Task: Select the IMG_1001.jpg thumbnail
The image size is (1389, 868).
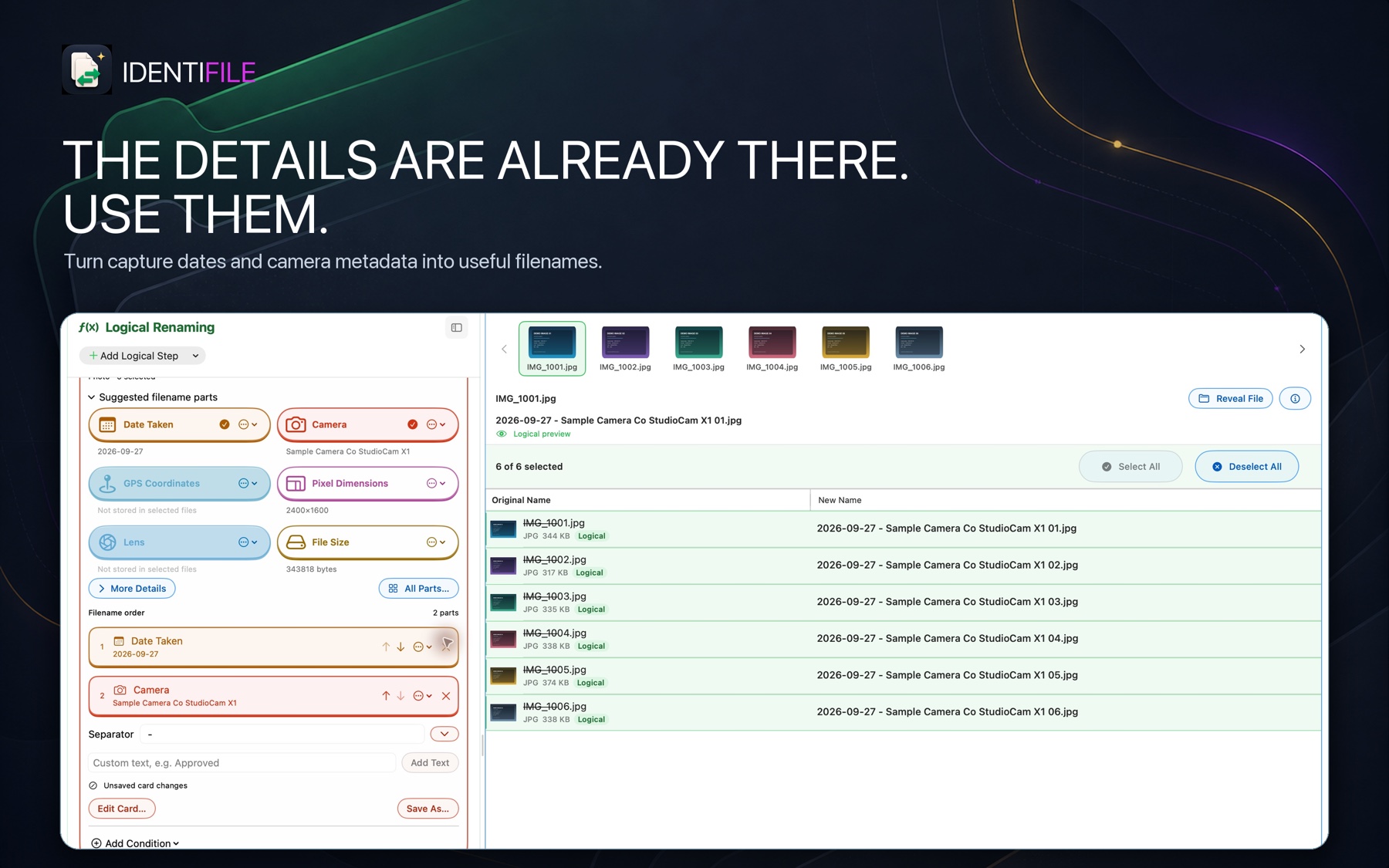Action: pyautogui.click(x=552, y=349)
